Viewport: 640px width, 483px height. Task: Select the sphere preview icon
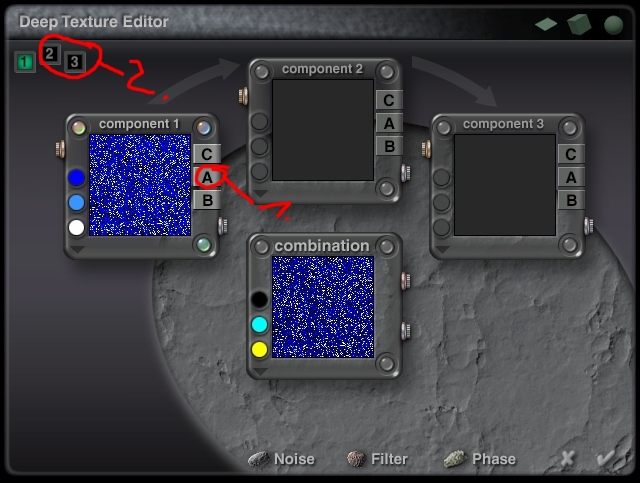[x=613, y=25]
